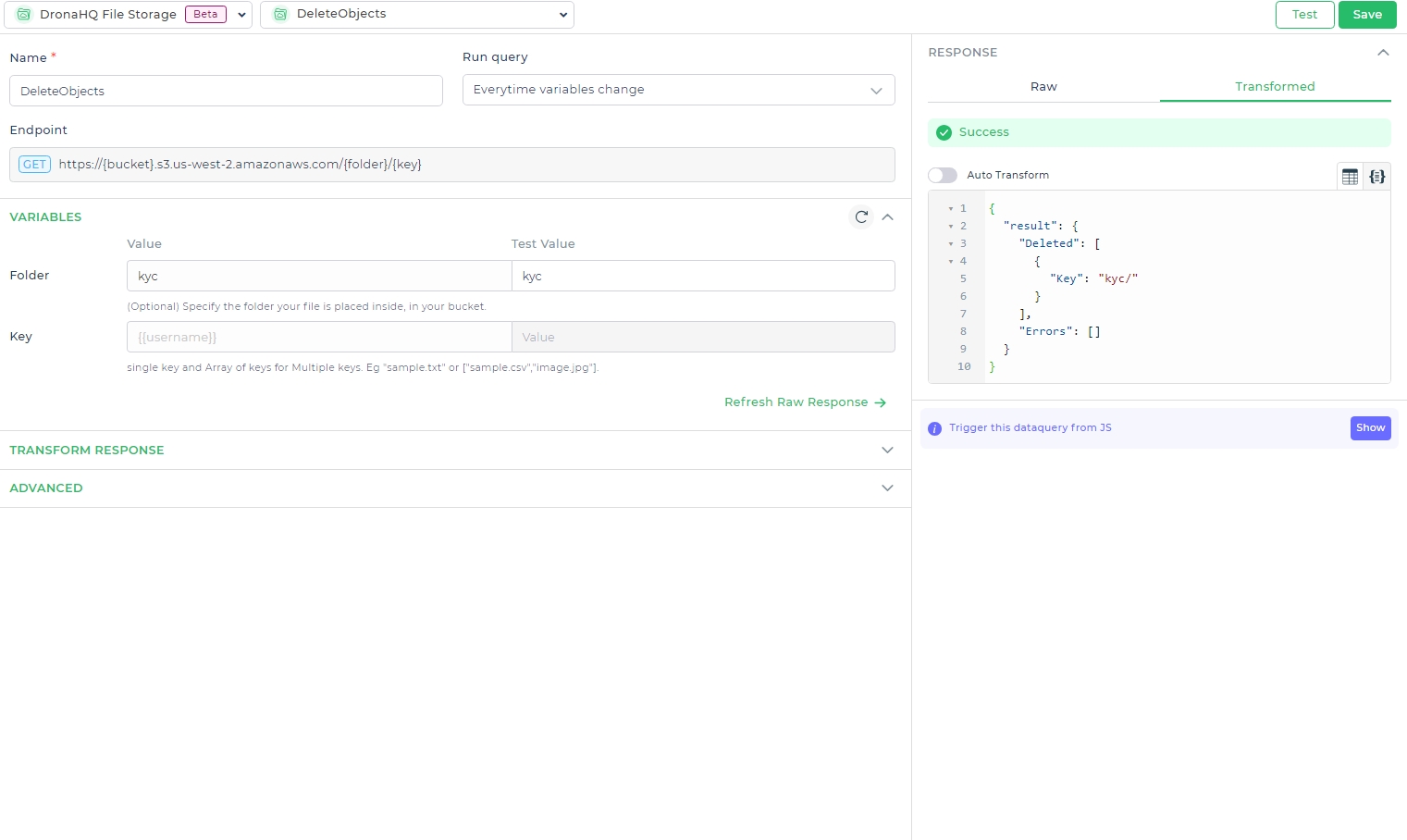The width and height of the screenshot is (1407, 840).
Task: Toggle Auto Transform switch
Action: 943,175
